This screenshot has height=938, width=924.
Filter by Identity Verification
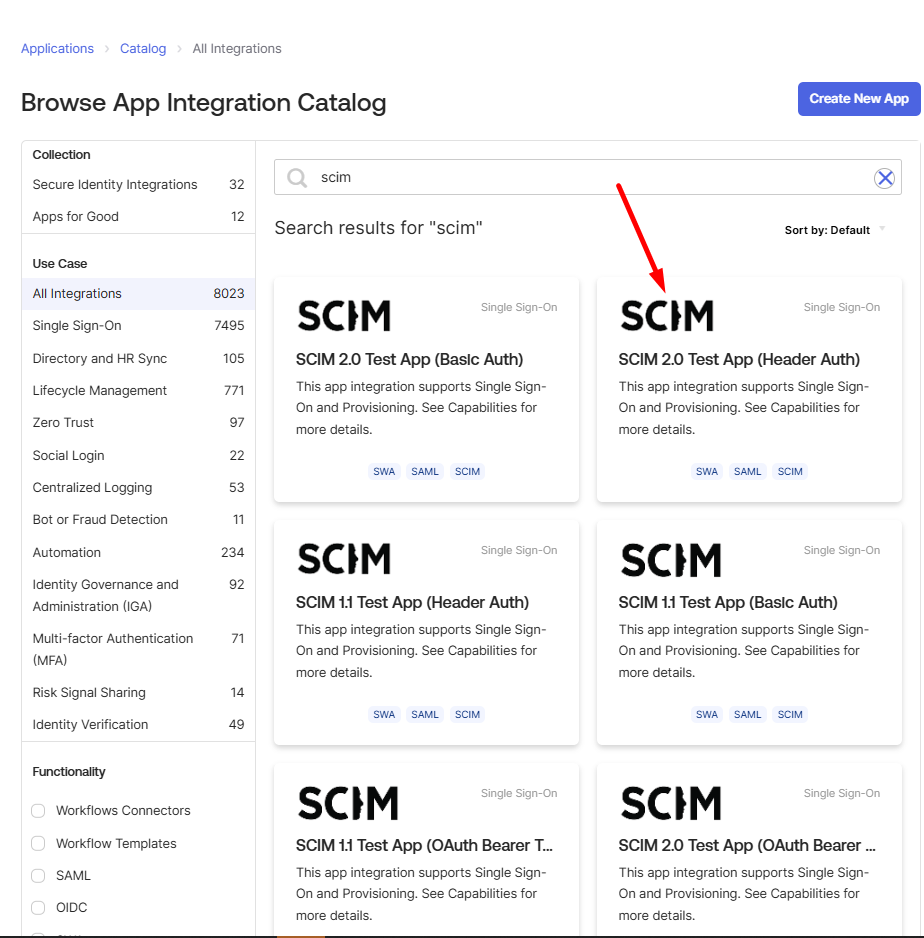[138, 724]
